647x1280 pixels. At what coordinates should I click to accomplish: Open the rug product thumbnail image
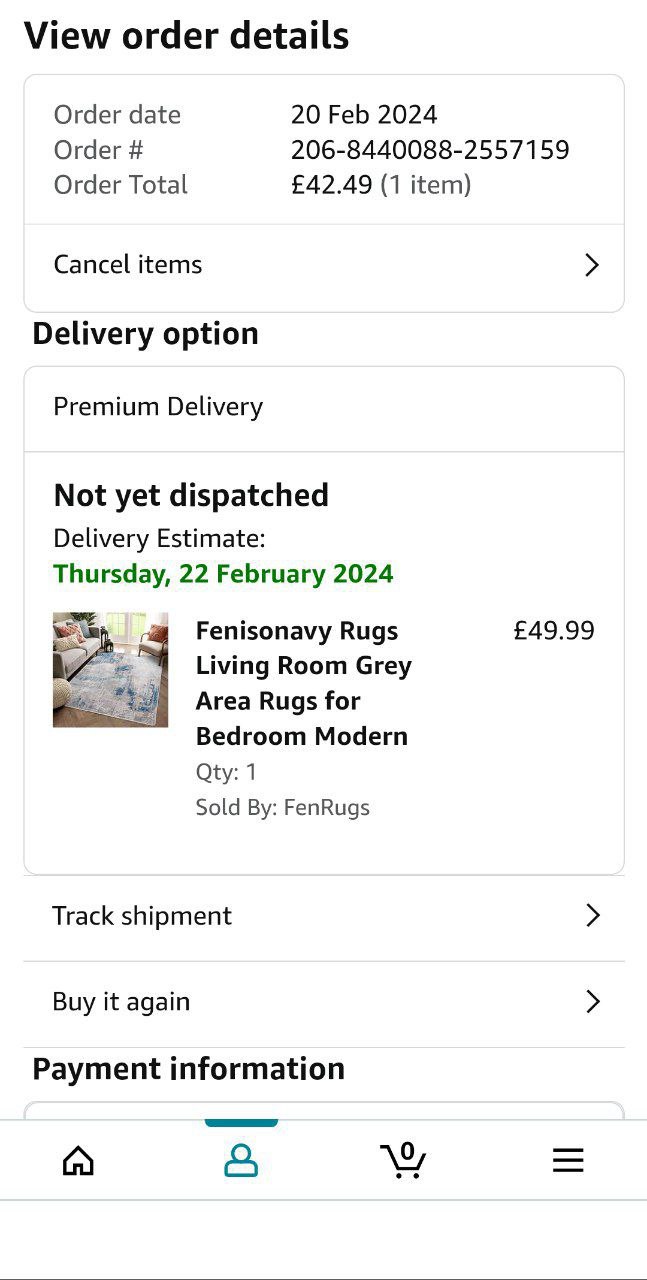110,670
